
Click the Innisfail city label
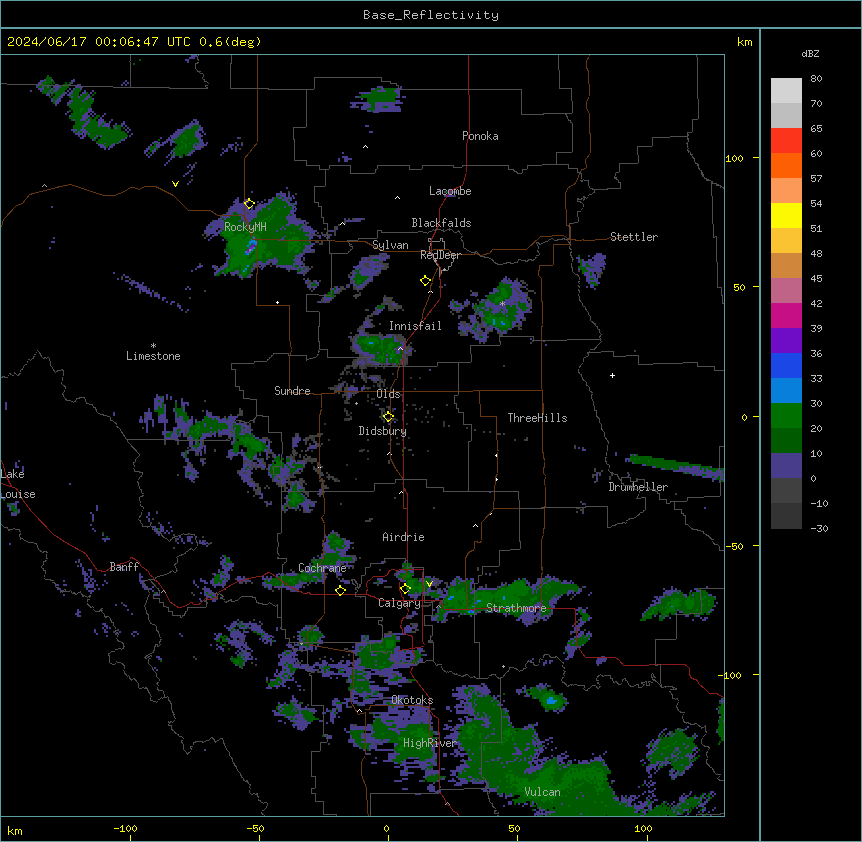click(415, 326)
